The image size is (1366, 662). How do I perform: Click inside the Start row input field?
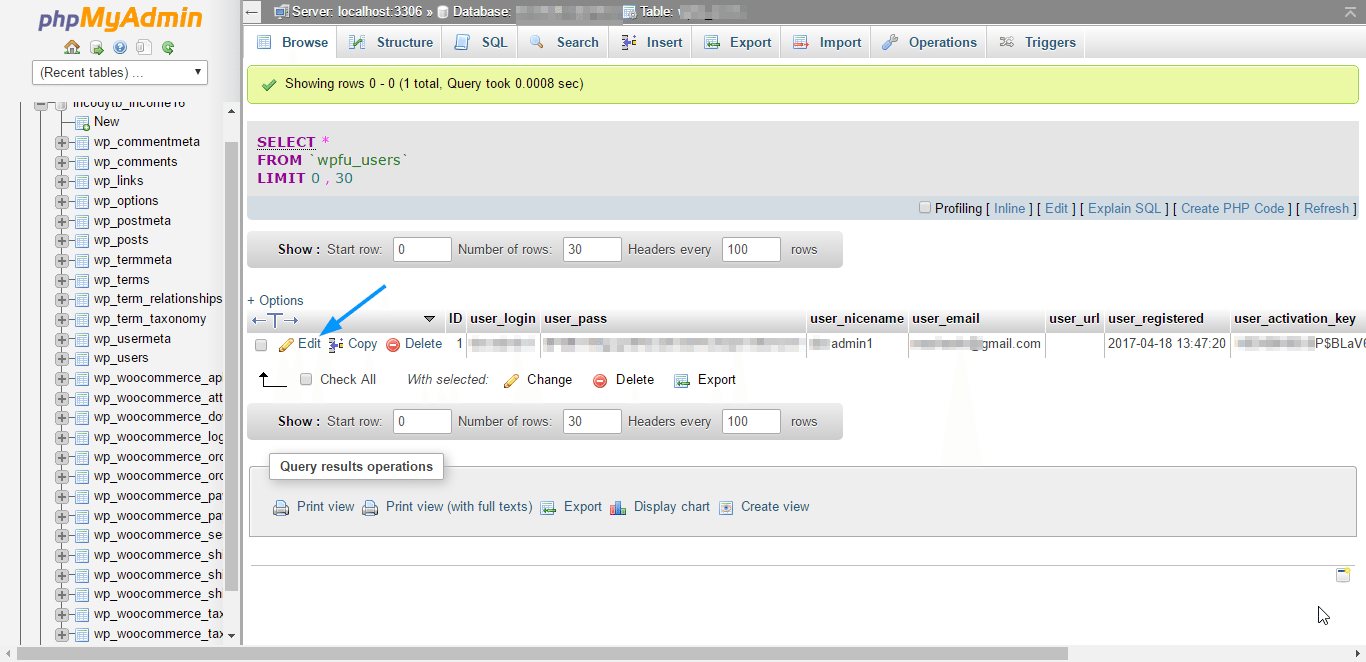point(421,249)
